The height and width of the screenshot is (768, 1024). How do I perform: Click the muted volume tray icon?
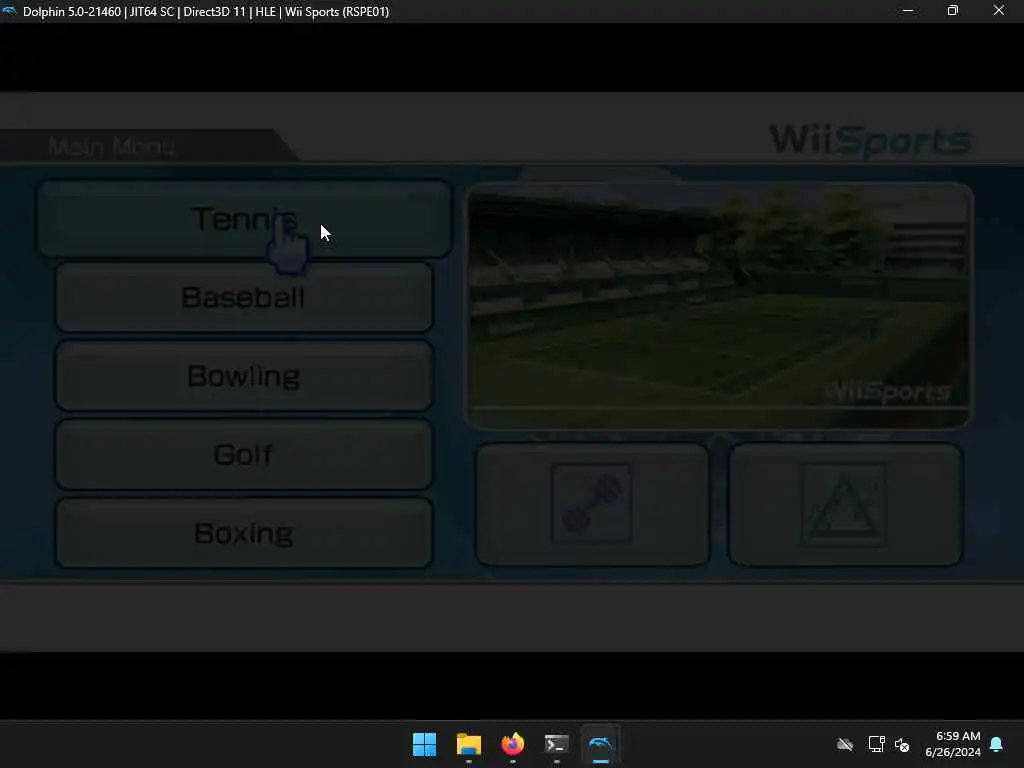coord(902,744)
